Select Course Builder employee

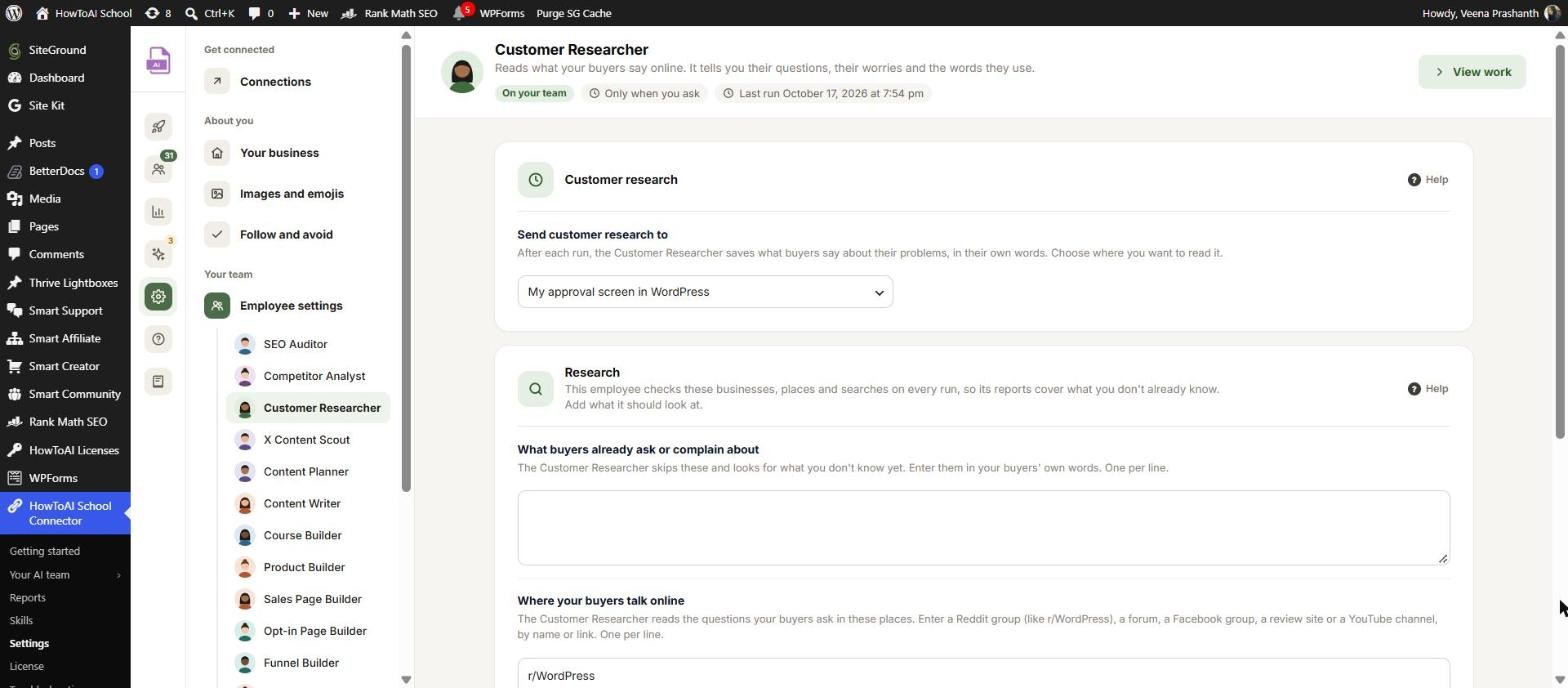click(x=308, y=536)
